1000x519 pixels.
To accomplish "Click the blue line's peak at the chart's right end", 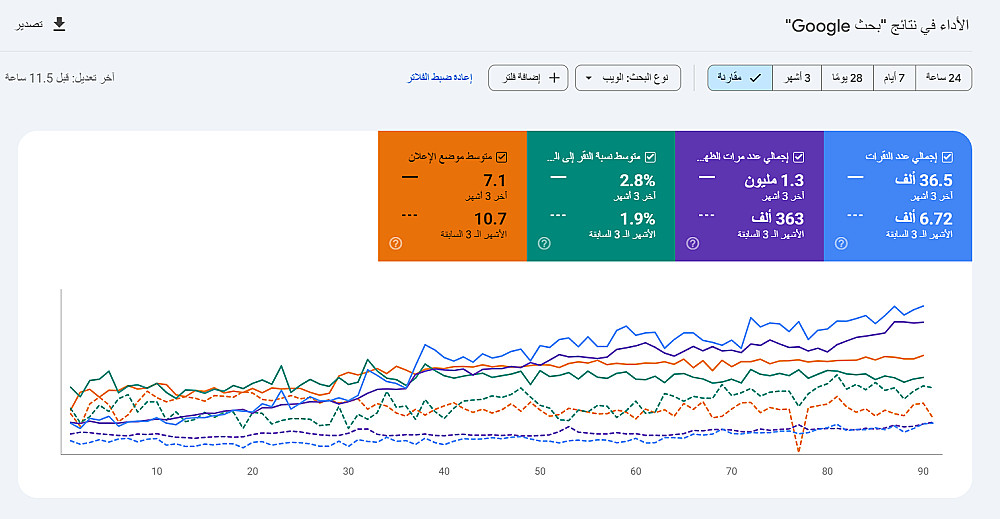I will coord(922,306).
